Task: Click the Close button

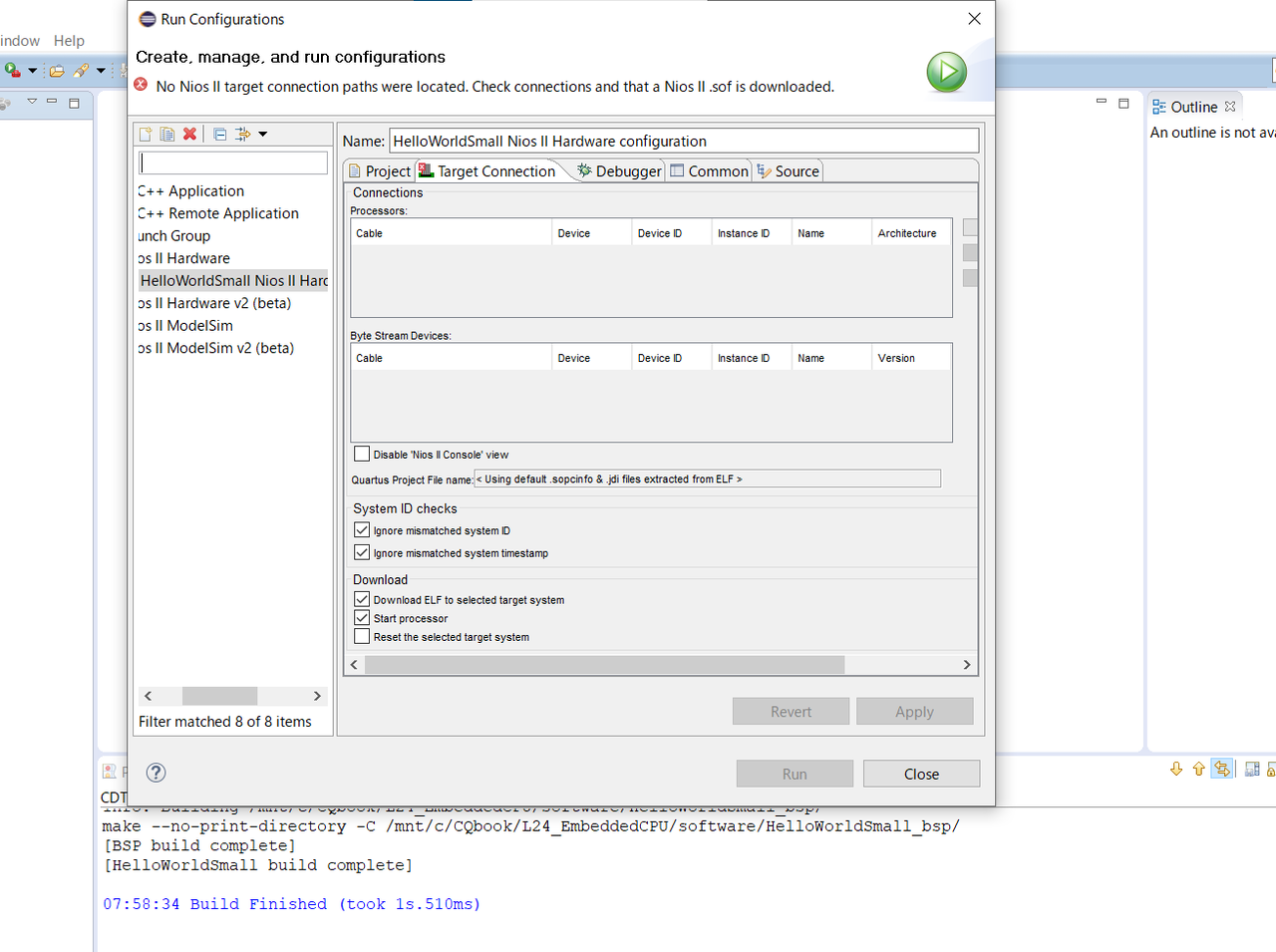Action: (921, 774)
